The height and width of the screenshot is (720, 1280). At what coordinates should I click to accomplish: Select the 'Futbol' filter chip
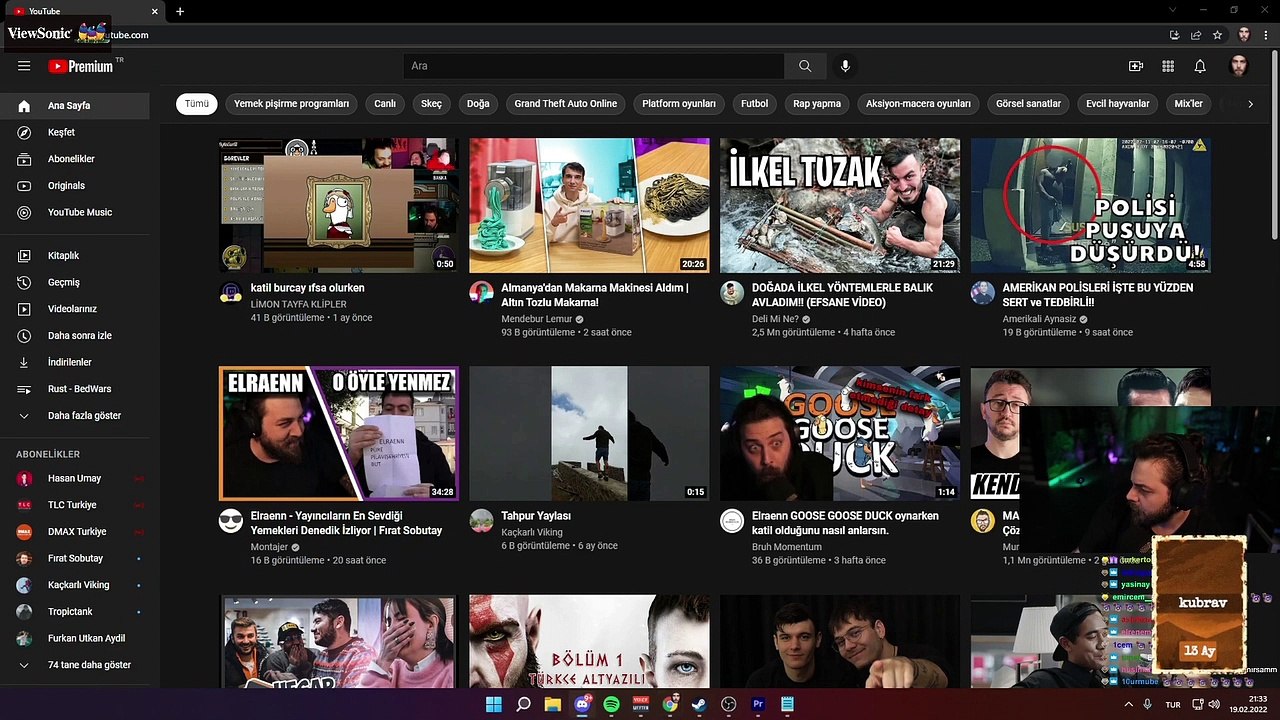754,103
